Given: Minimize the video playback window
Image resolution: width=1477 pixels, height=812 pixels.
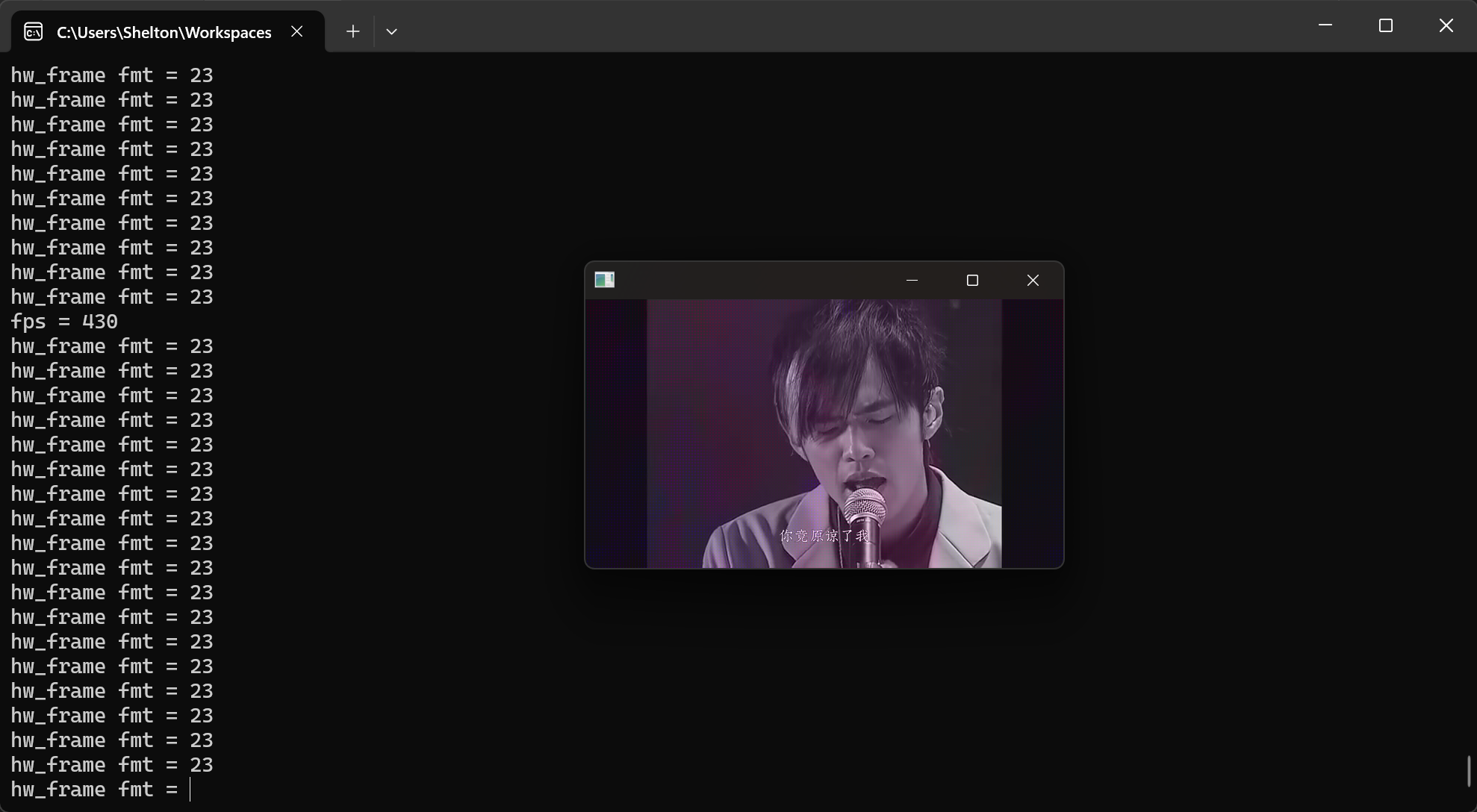Looking at the screenshot, I should click(x=912, y=280).
